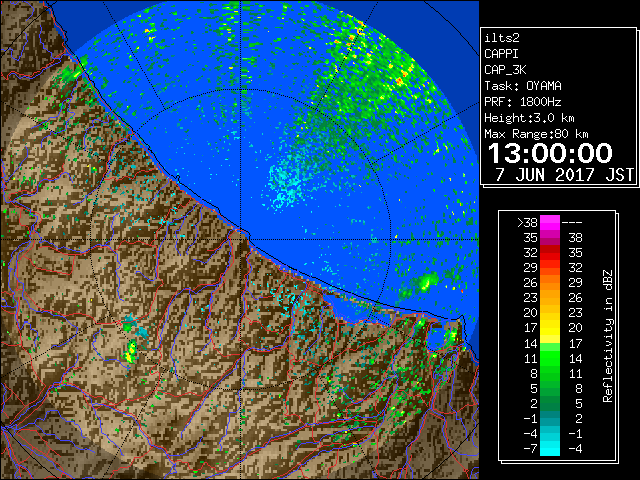Click the '---' legend upper-bound label
Viewport: 640px width, 480px height.
click(x=572, y=223)
